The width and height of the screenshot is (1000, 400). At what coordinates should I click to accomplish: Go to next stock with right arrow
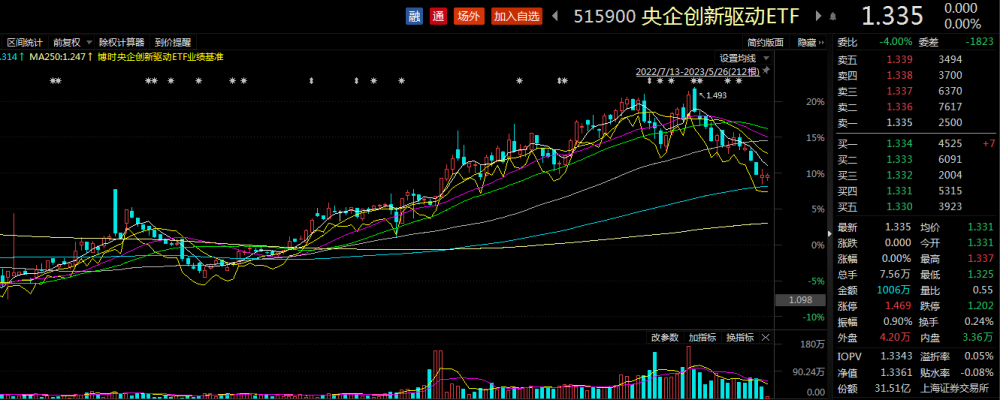(819, 17)
